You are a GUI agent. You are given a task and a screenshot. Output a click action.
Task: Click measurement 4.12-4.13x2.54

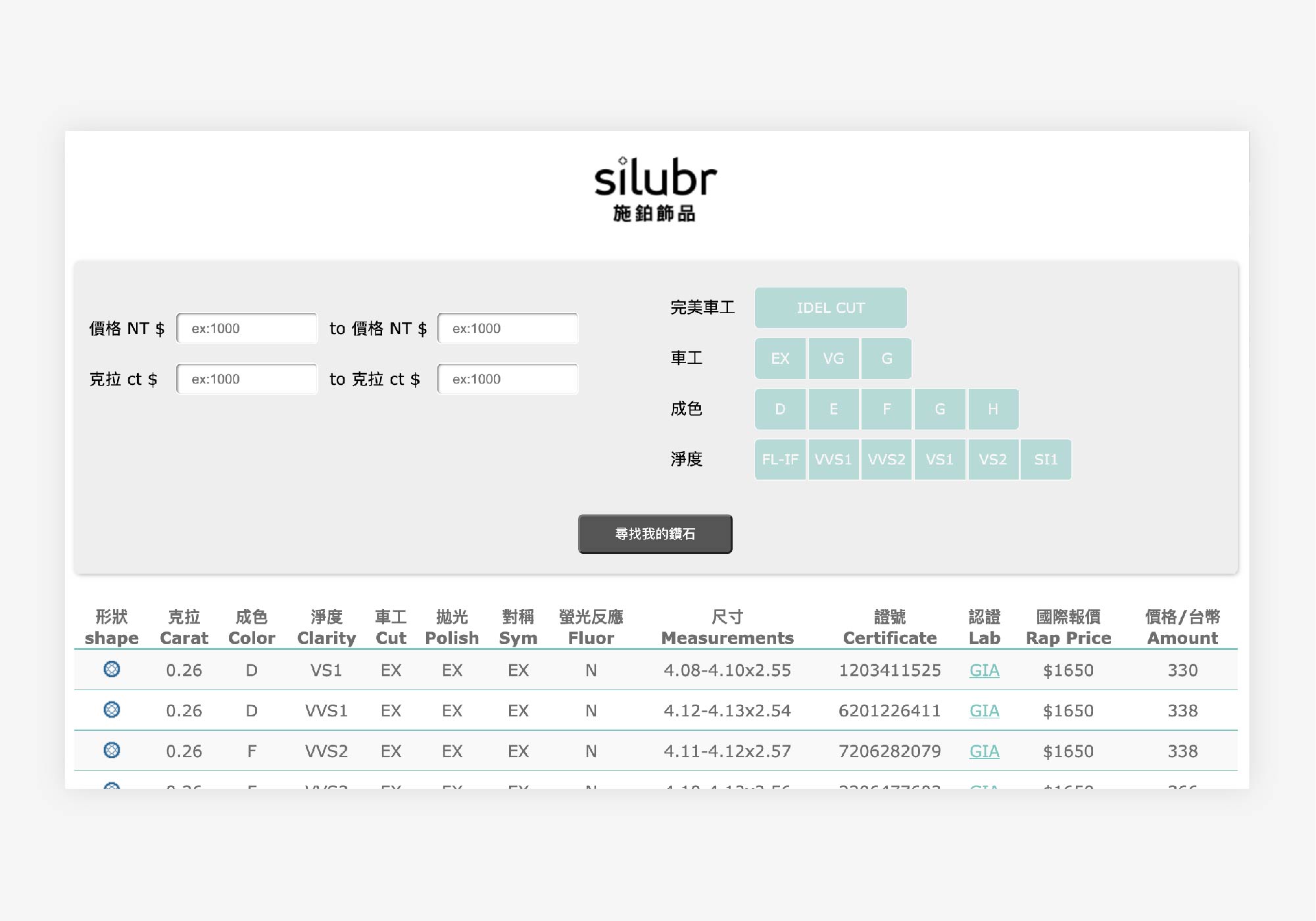pyautogui.click(x=727, y=710)
